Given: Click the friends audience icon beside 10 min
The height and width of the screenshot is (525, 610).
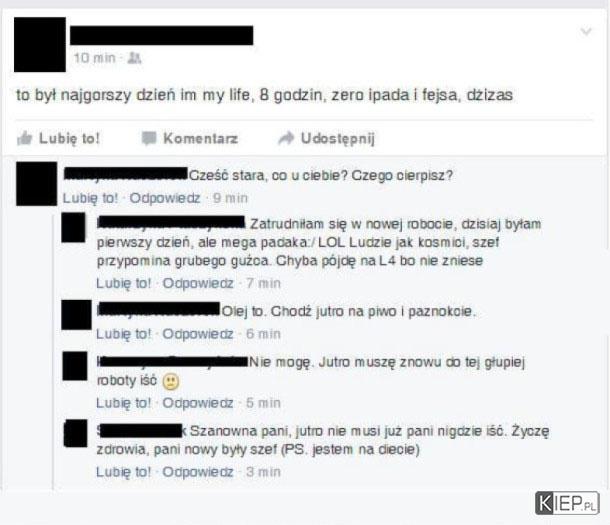Looking at the screenshot, I should 135,58.
